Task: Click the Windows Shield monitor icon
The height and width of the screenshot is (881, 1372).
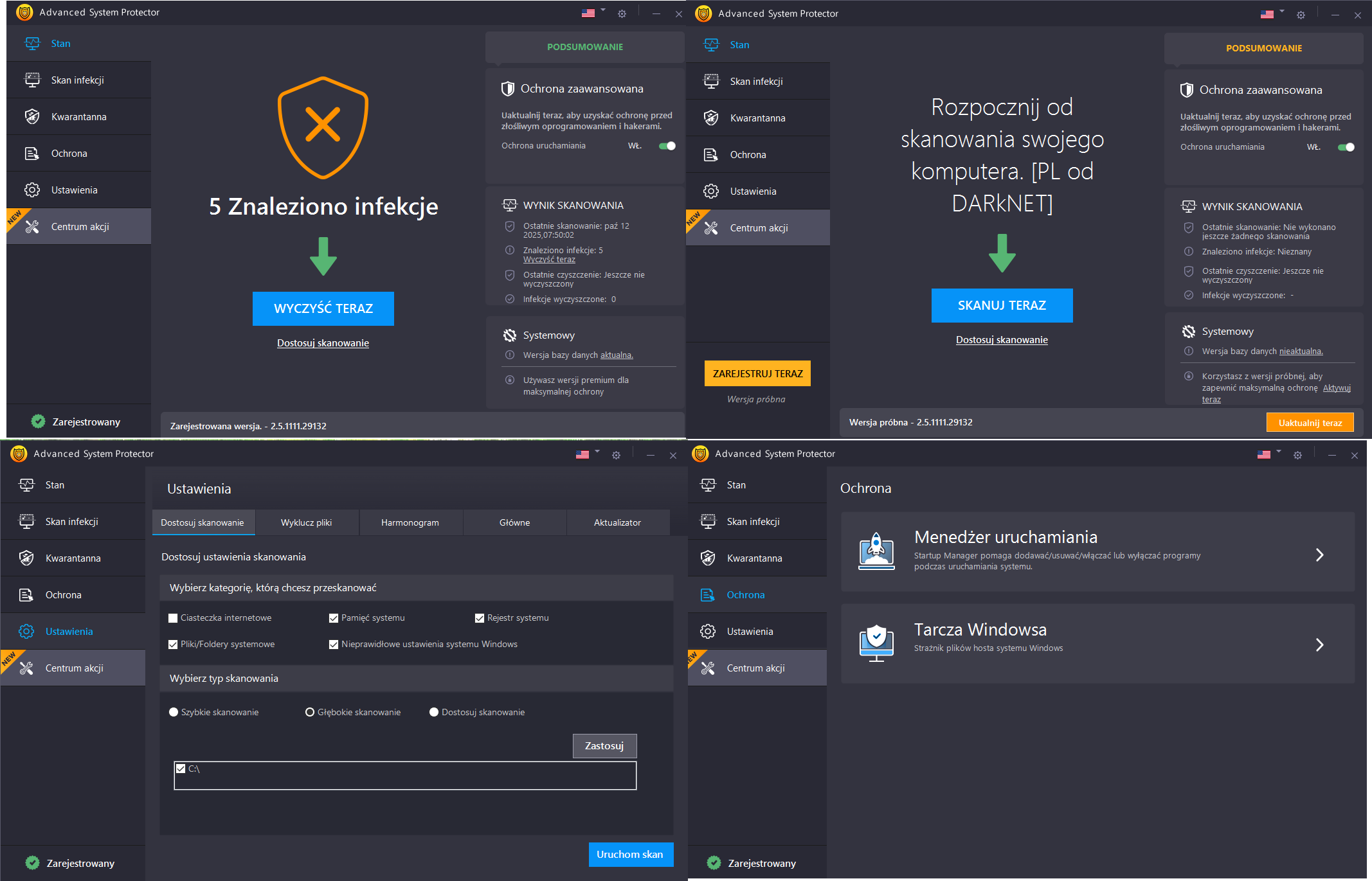Action: coord(876,643)
